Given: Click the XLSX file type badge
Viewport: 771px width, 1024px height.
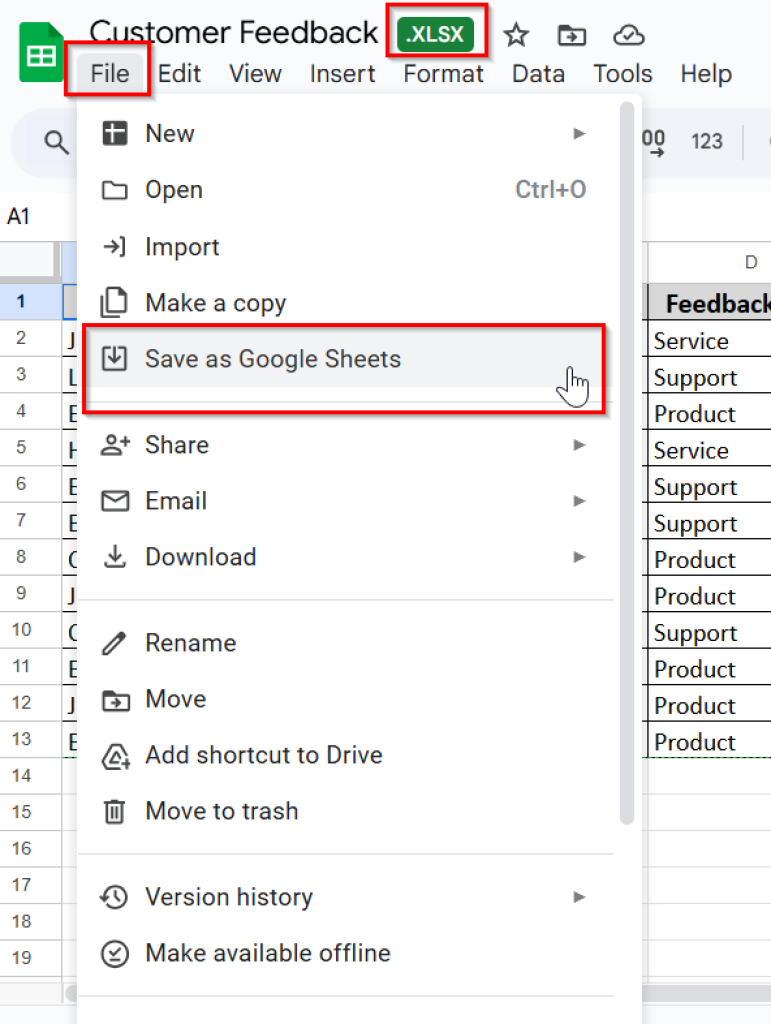Looking at the screenshot, I should [436, 33].
